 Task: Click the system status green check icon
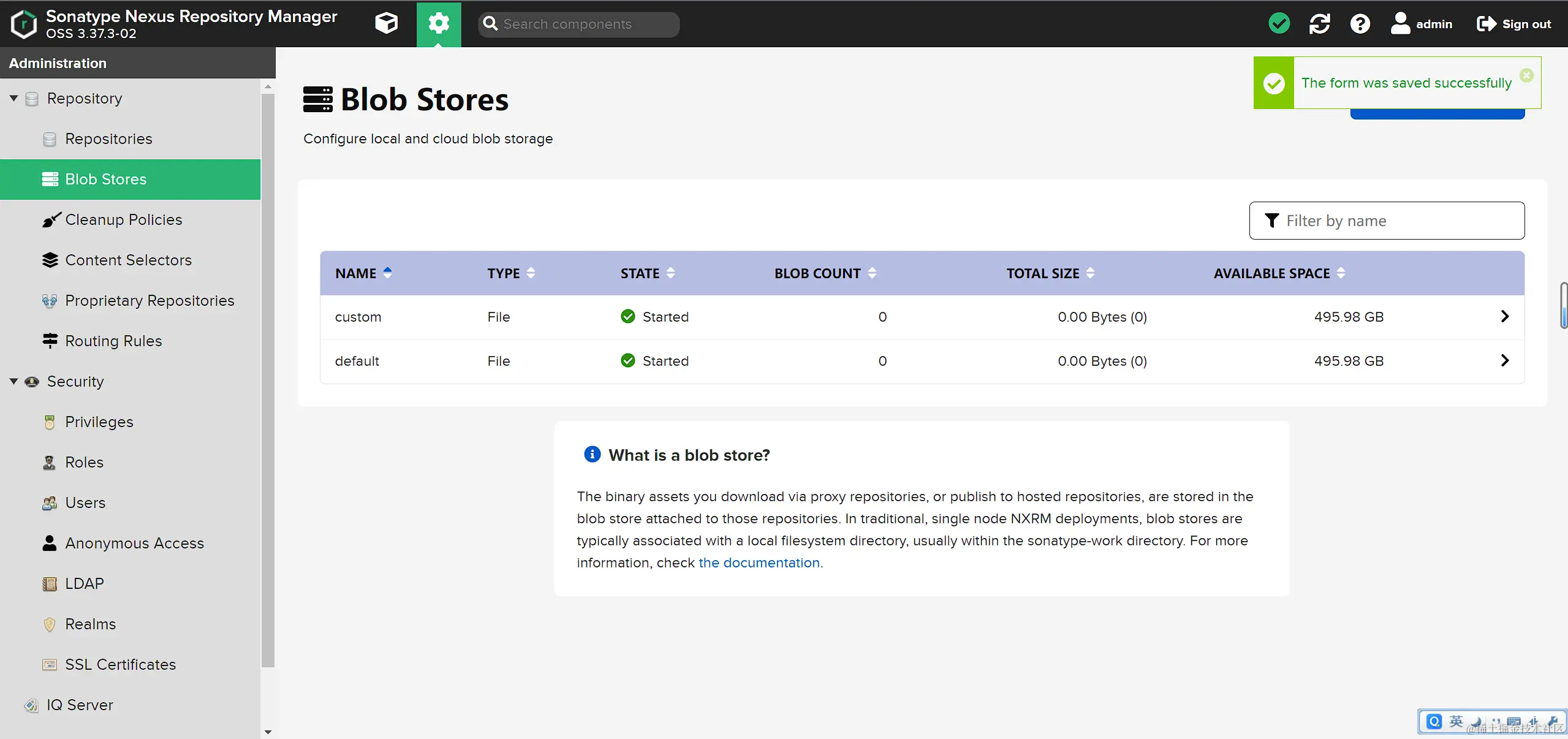(x=1279, y=24)
